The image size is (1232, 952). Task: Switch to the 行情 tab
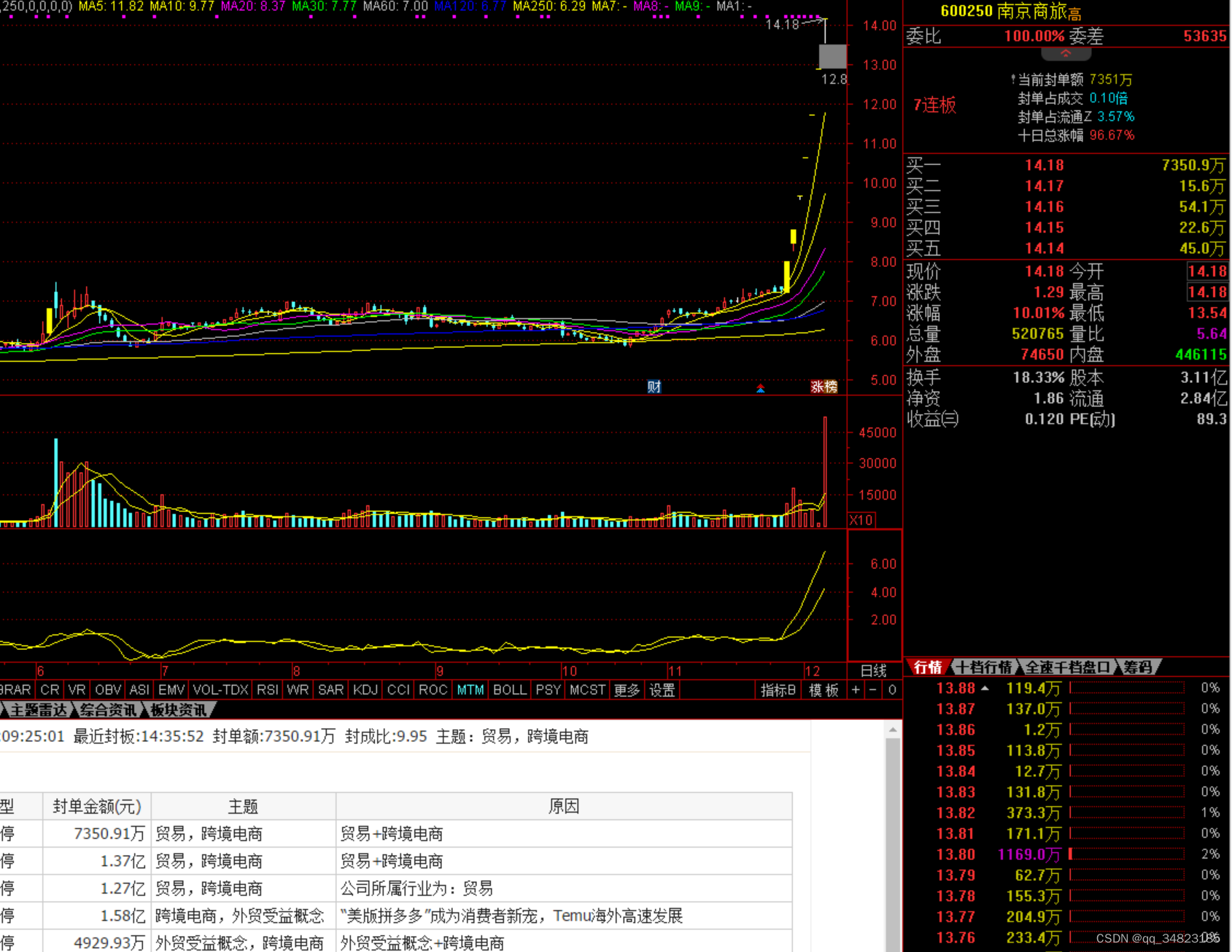pos(928,667)
